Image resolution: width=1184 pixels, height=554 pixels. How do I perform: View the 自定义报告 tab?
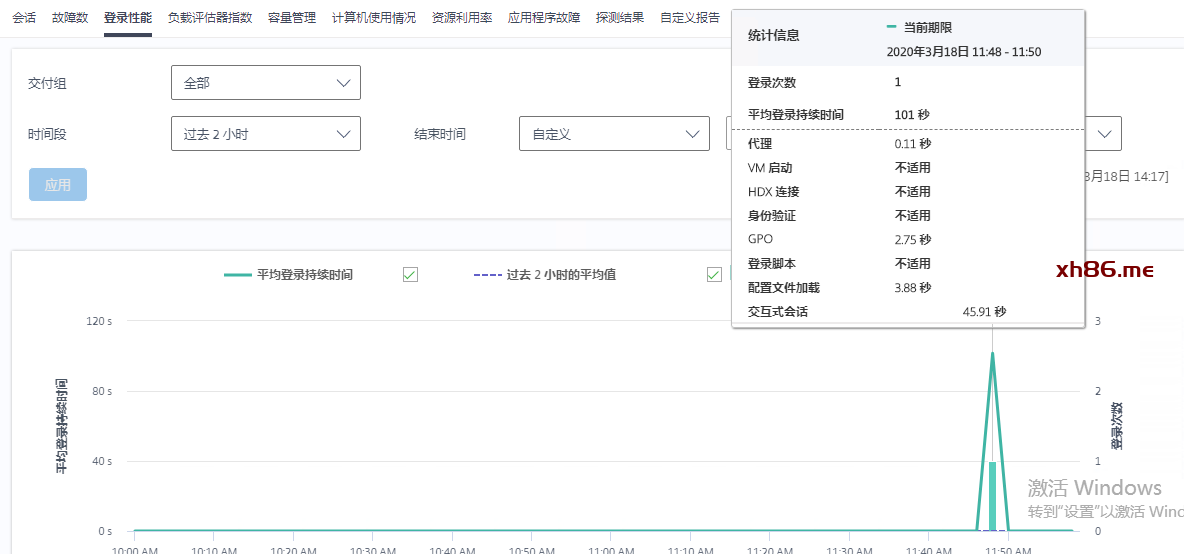coord(690,18)
